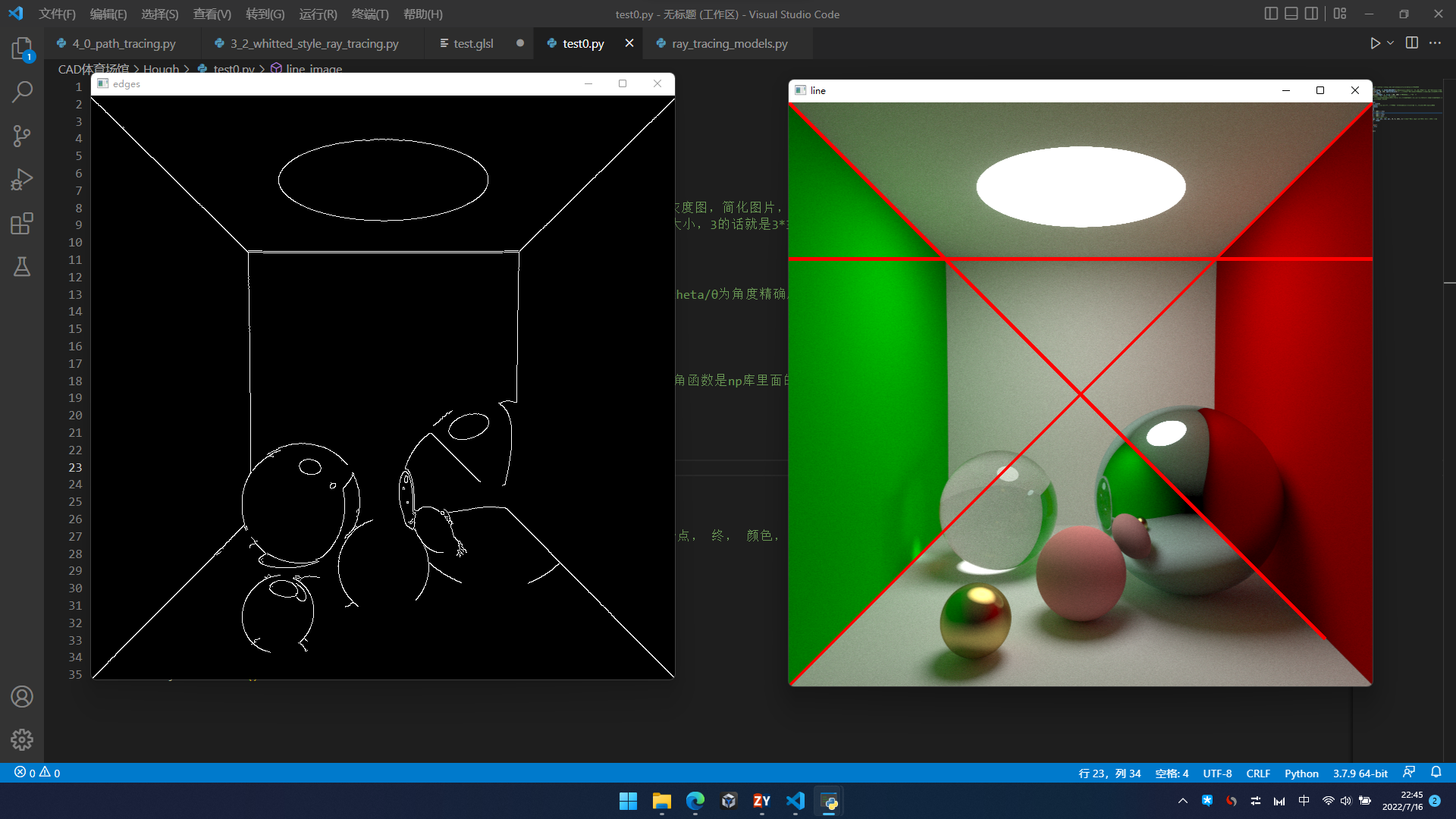Open the Source Control view
1456x819 pixels.
tap(22, 136)
